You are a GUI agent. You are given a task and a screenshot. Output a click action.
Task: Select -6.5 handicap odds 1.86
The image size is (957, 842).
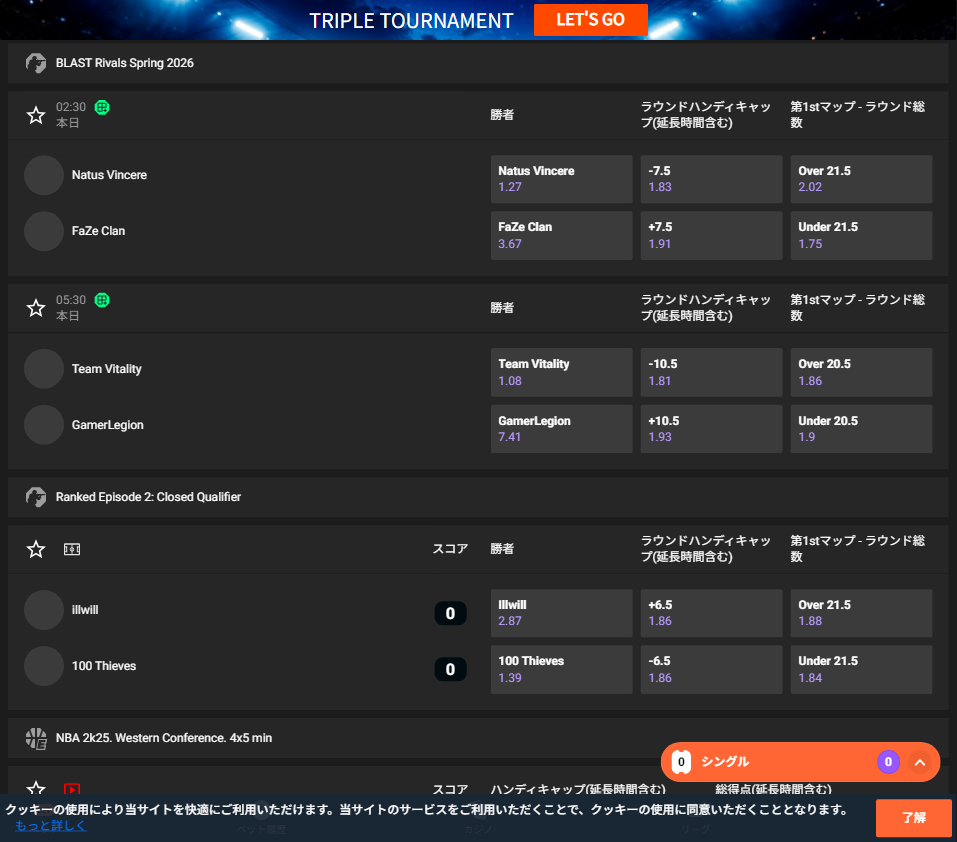(x=712, y=669)
